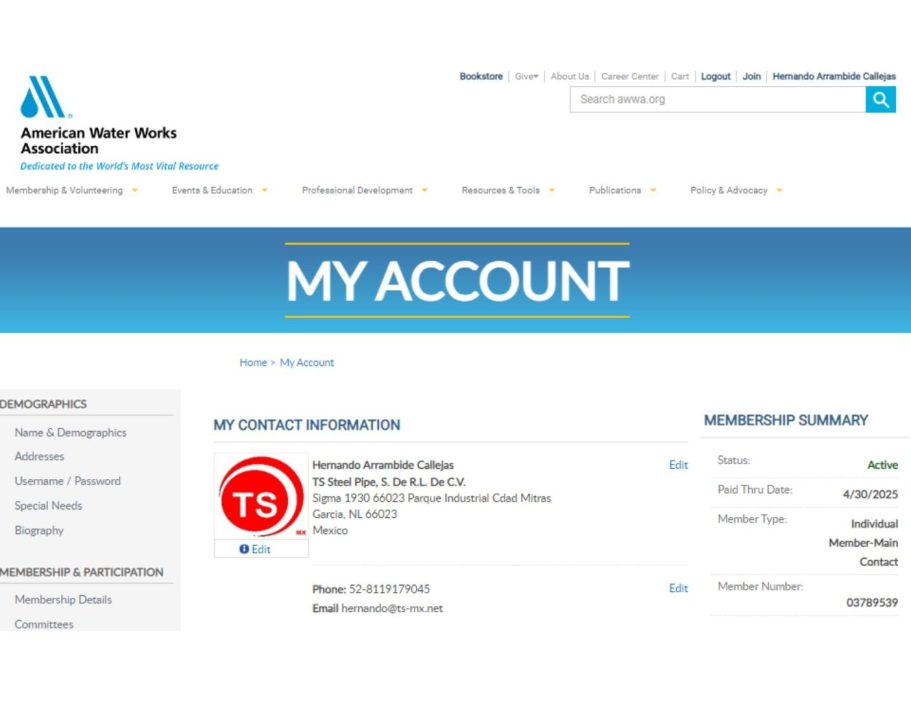Viewport: 911px width, 701px height.
Task: Select the address line Garcia, NL 66023
Action: (355, 514)
